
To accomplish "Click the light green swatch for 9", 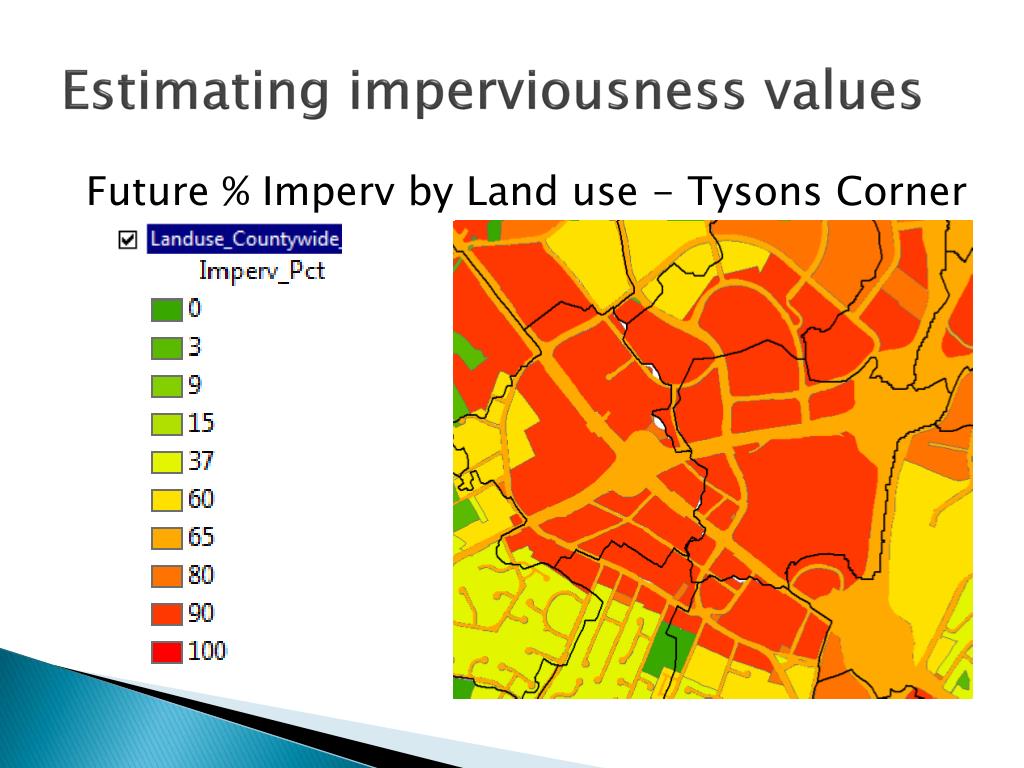I will (167, 385).
